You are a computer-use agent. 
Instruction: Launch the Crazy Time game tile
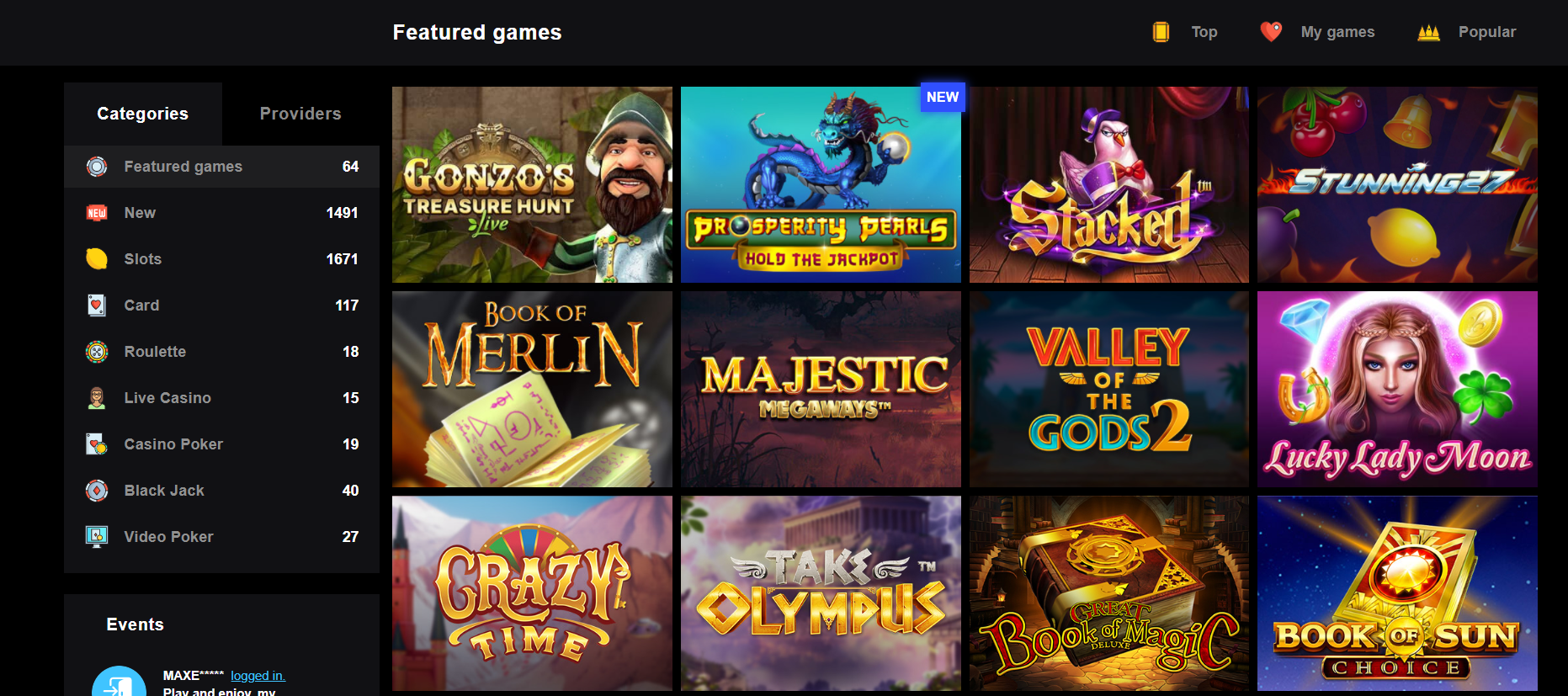coord(532,593)
